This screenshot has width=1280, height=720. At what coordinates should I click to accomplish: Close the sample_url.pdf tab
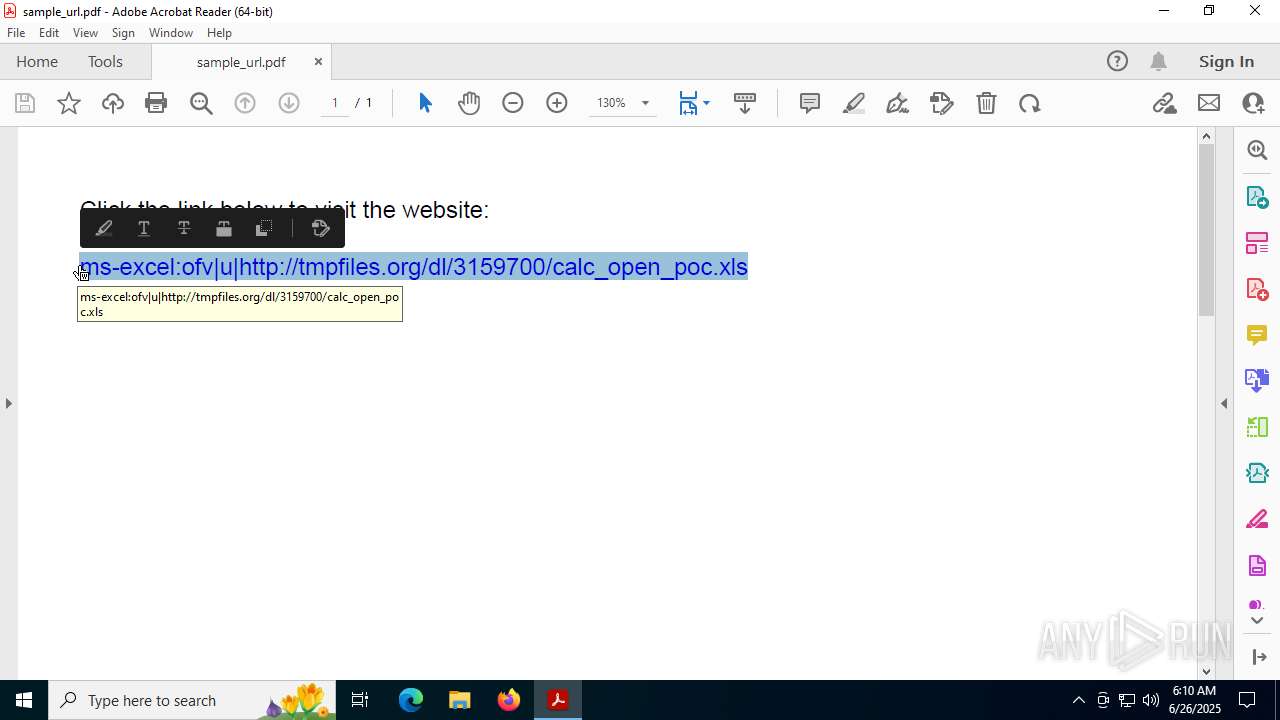[x=318, y=61]
